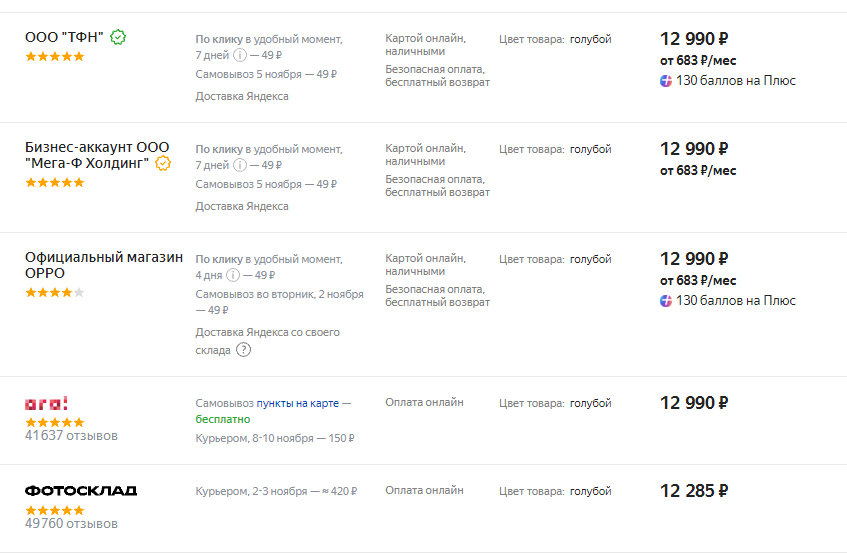The image size is (847, 554).
Task: Click the star rating under ООО "ТФН"
Action: click(x=55, y=57)
